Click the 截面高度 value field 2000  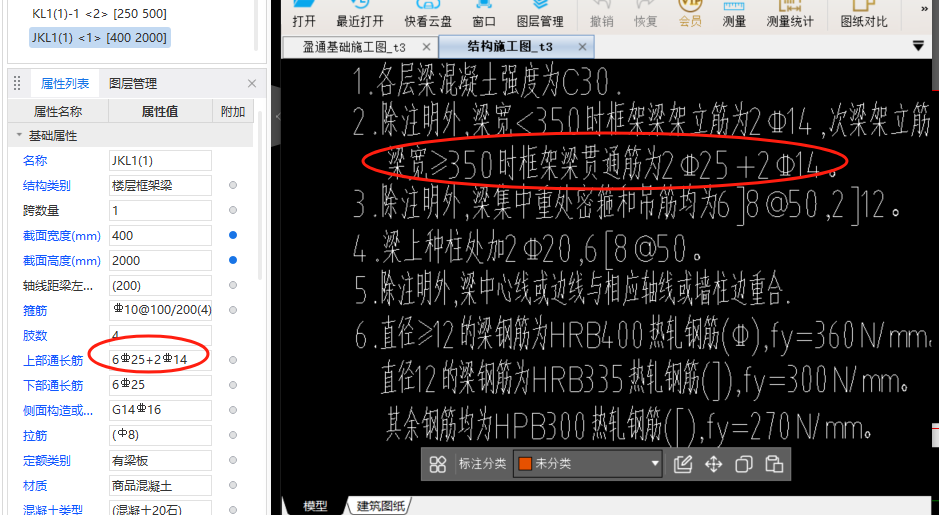coord(160,260)
